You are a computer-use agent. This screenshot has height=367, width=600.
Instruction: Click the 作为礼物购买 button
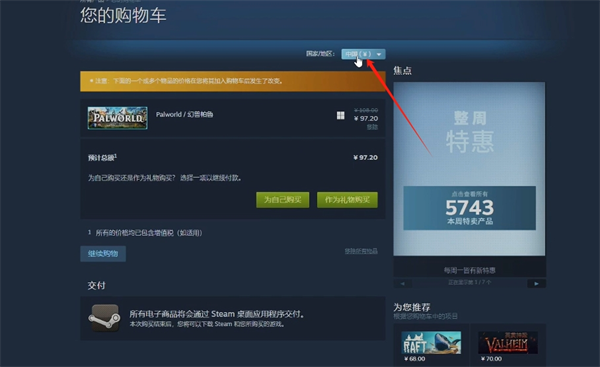[x=347, y=200]
